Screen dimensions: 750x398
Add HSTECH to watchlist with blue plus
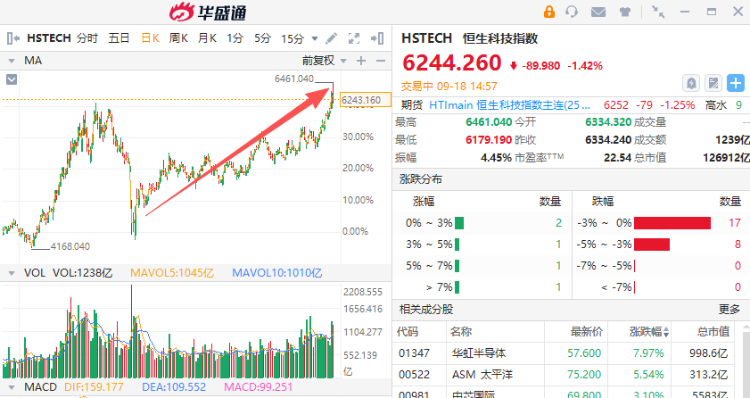coord(736,83)
